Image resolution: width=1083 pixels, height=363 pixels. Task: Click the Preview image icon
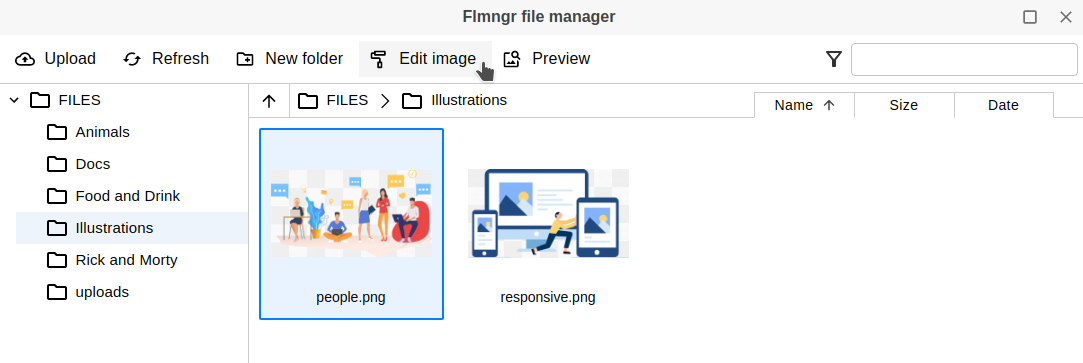tap(511, 59)
